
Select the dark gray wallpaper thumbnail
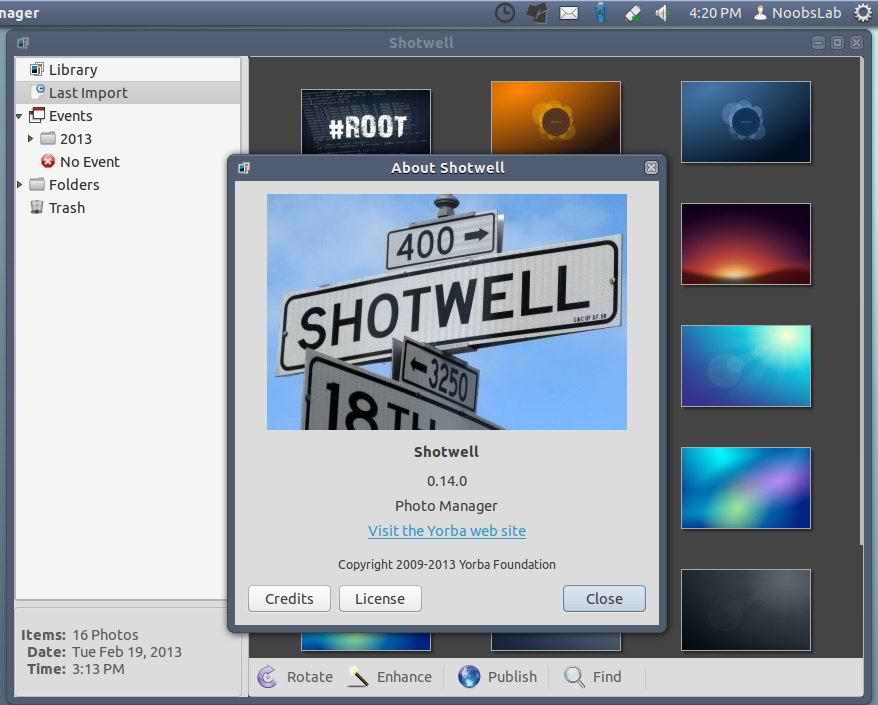(746, 610)
